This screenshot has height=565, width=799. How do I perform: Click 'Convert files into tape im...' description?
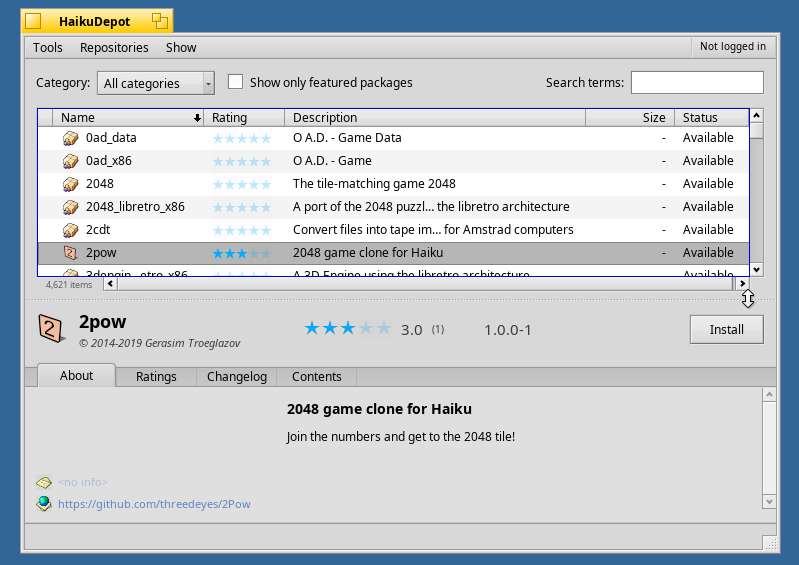pos(433,230)
